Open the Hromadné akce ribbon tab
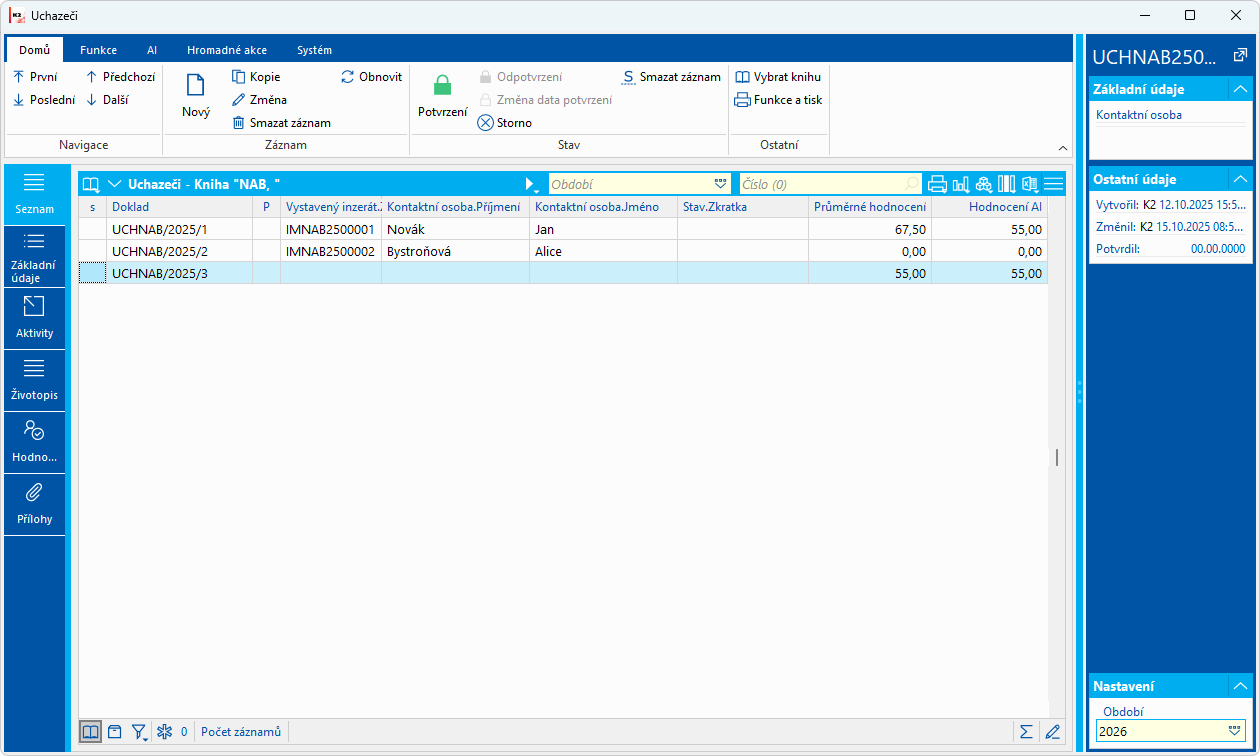The image size is (1260, 756). click(x=227, y=50)
